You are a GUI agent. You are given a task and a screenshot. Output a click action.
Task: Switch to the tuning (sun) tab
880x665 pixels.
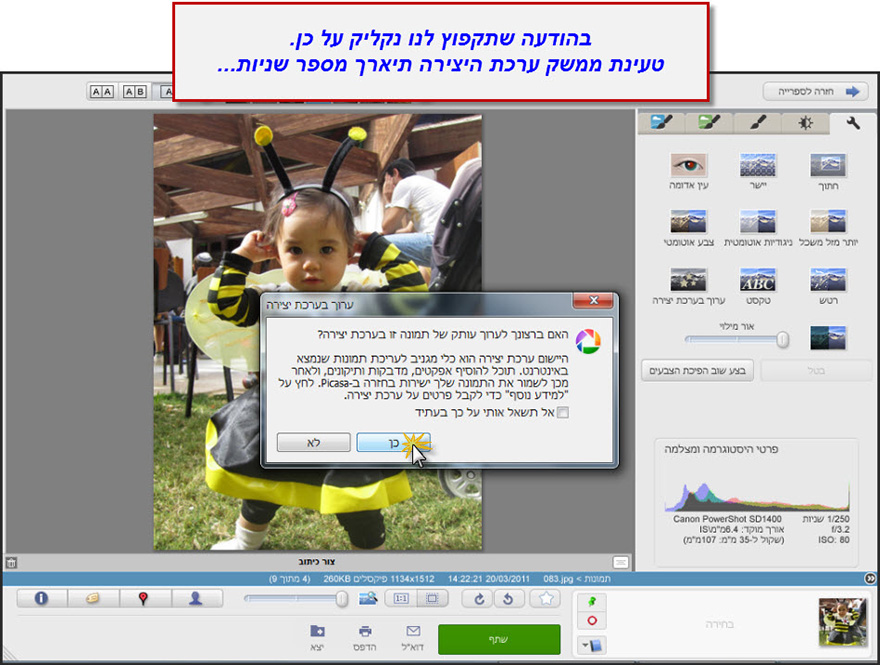(x=804, y=121)
